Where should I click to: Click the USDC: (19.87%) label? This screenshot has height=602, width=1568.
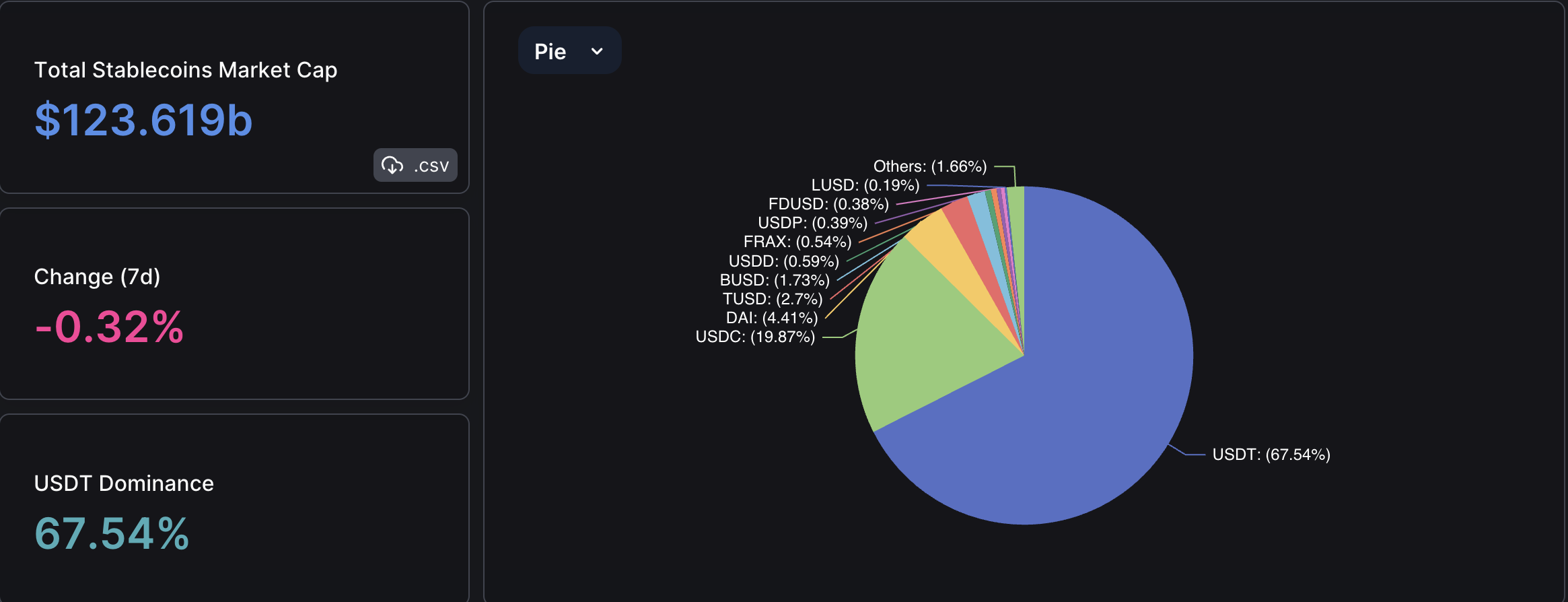(755, 337)
